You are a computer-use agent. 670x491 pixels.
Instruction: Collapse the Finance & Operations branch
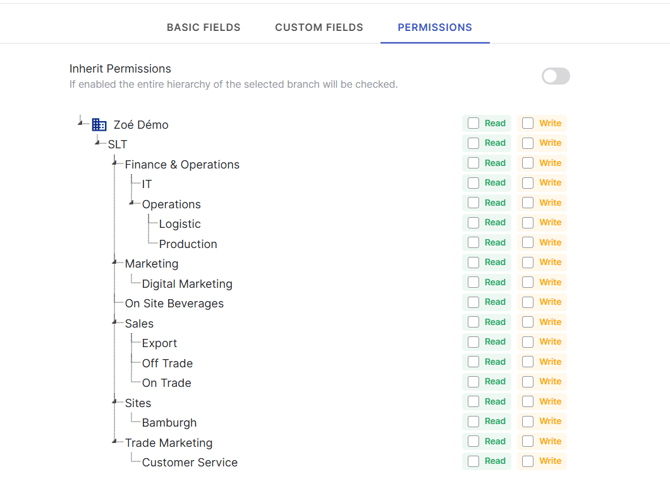[x=116, y=163]
